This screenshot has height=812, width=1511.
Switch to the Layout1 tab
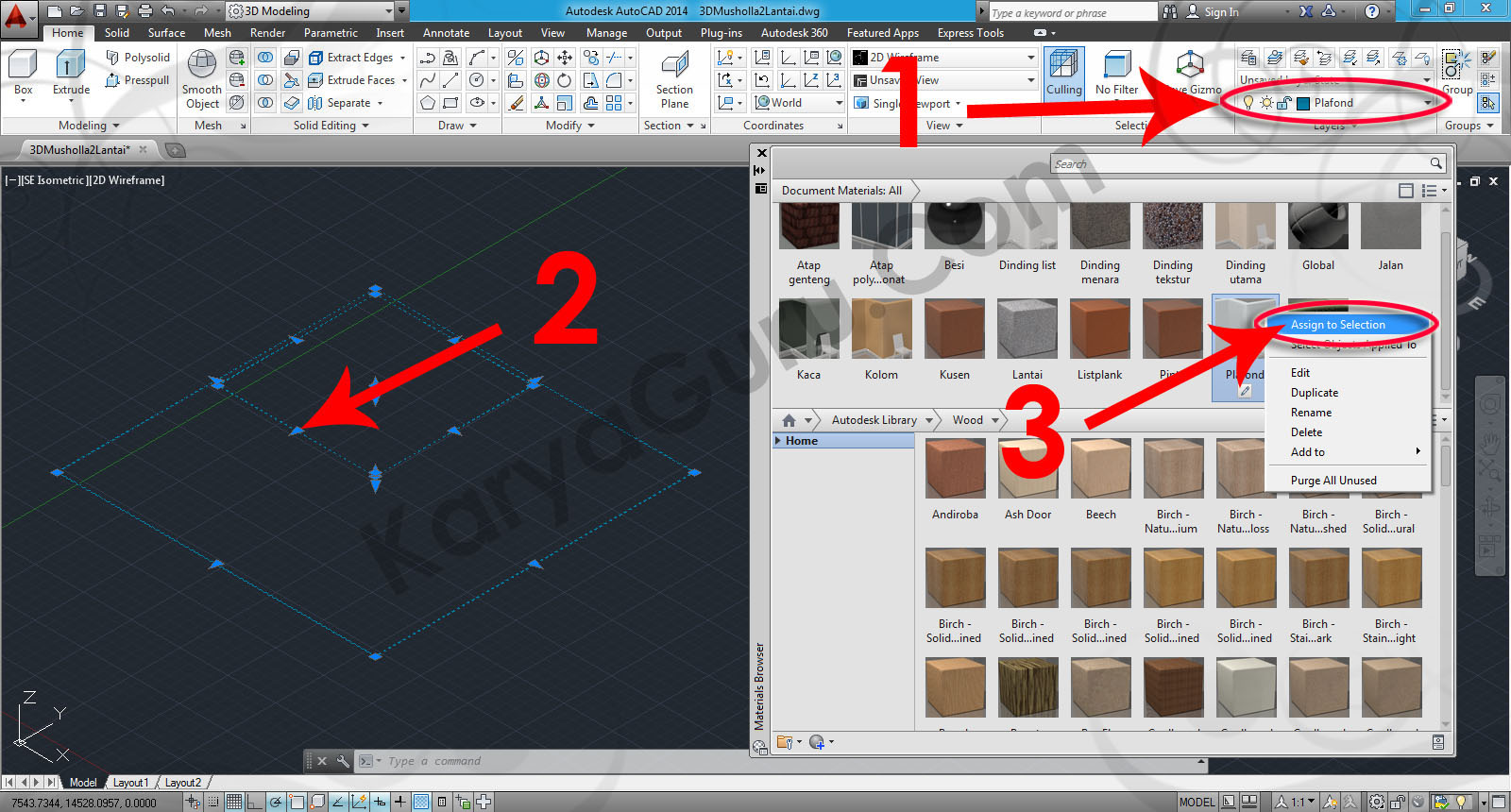tap(130, 783)
